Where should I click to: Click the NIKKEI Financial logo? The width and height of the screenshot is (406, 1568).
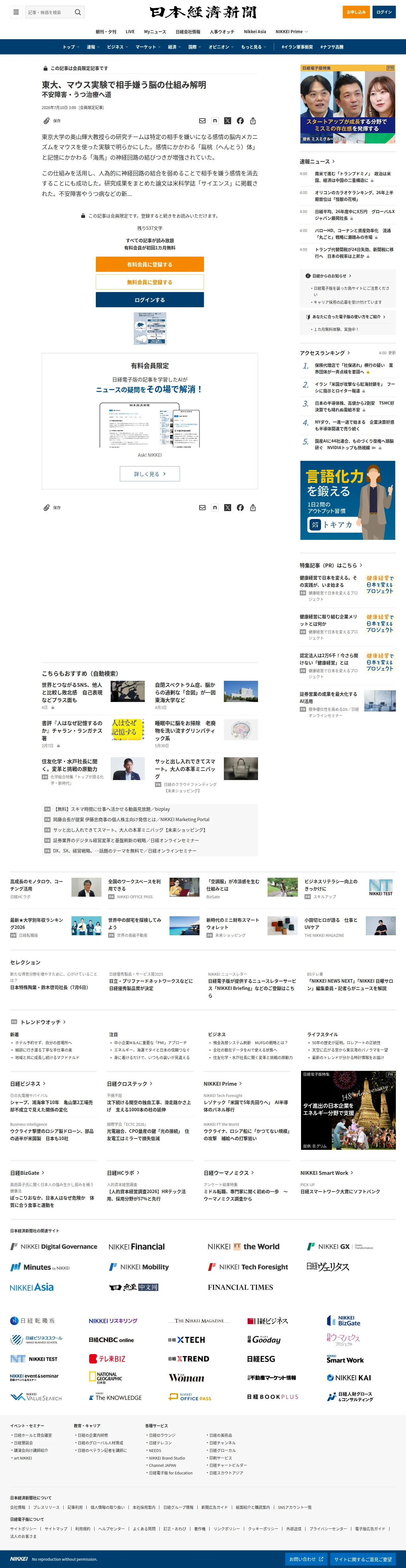coord(136,1247)
